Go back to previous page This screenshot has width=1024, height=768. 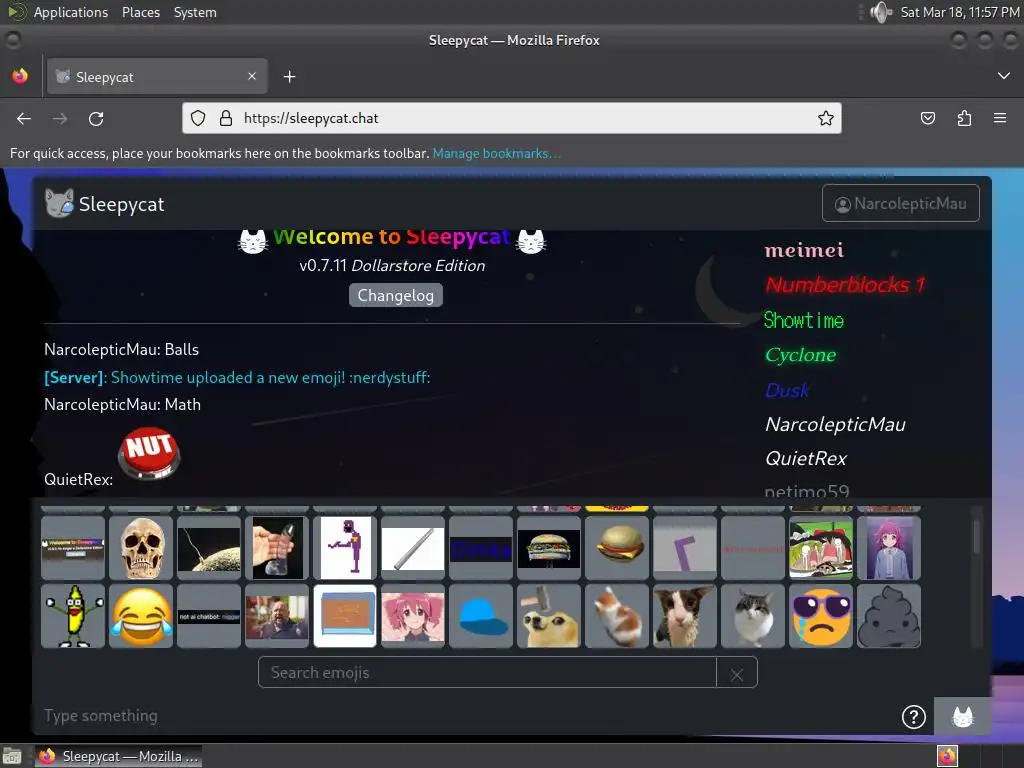[x=24, y=118]
